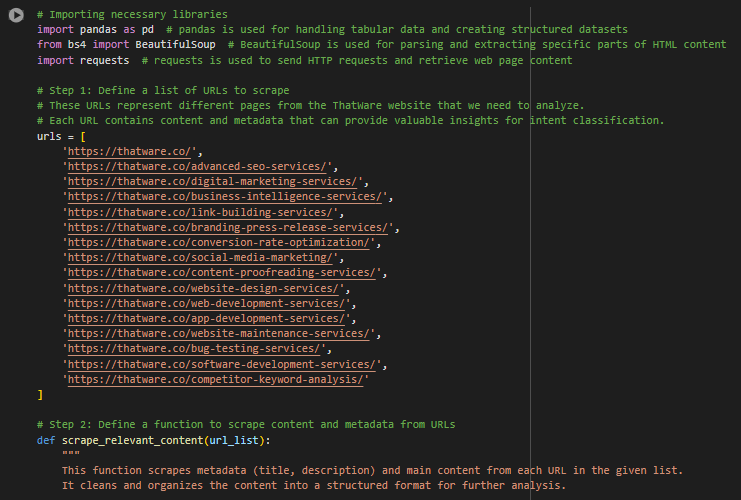741x500 pixels.
Task: Open the digital-marketing-services URL
Action: coord(212,181)
